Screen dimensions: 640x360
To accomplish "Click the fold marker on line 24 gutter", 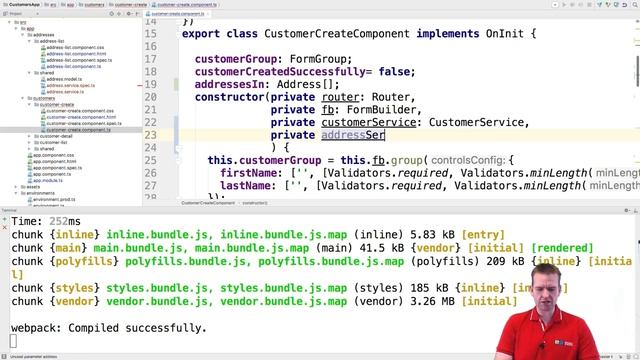I will coord(178,148).
